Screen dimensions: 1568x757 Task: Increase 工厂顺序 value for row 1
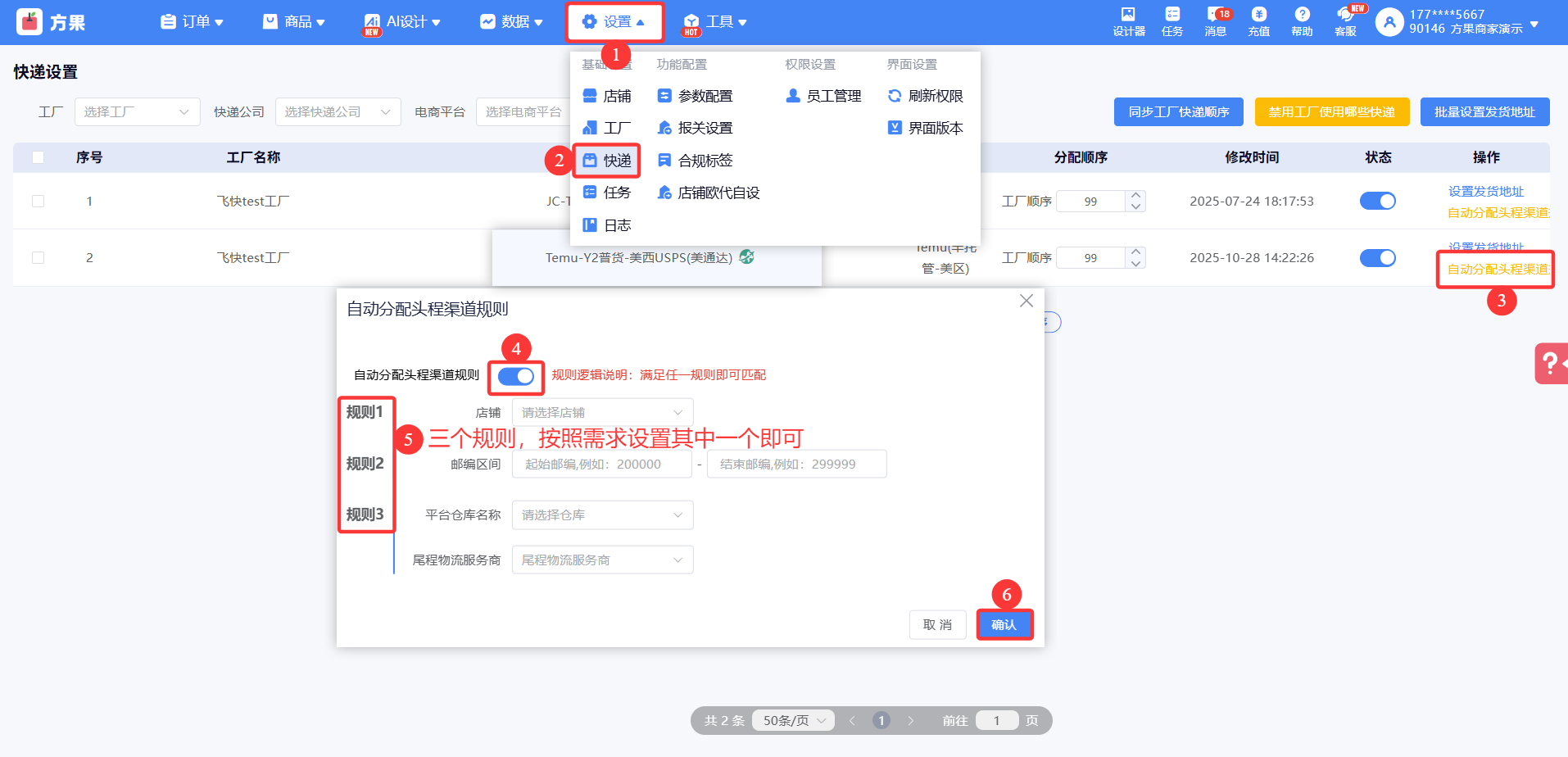click(1135, 196)
